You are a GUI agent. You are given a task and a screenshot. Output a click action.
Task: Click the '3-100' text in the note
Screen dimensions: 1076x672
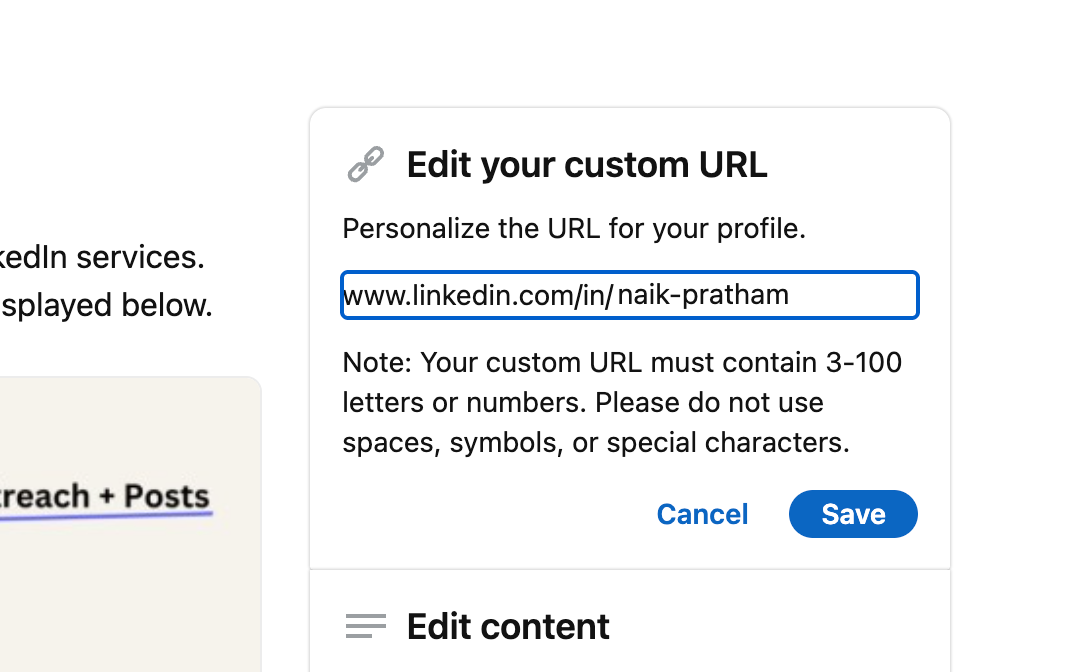point(864,362)
